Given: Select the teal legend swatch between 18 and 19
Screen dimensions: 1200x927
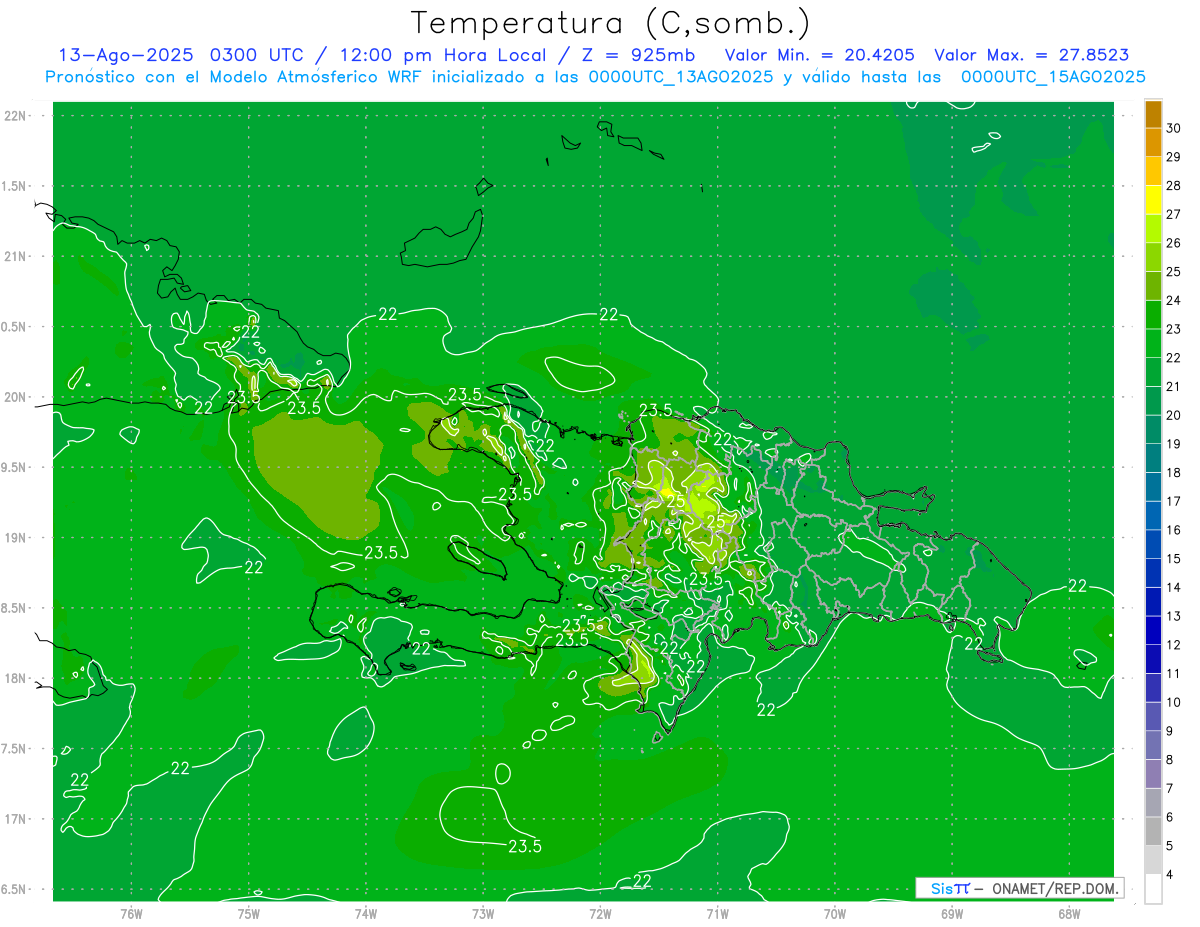Looking at the screenshot, I should point(1153,458).
